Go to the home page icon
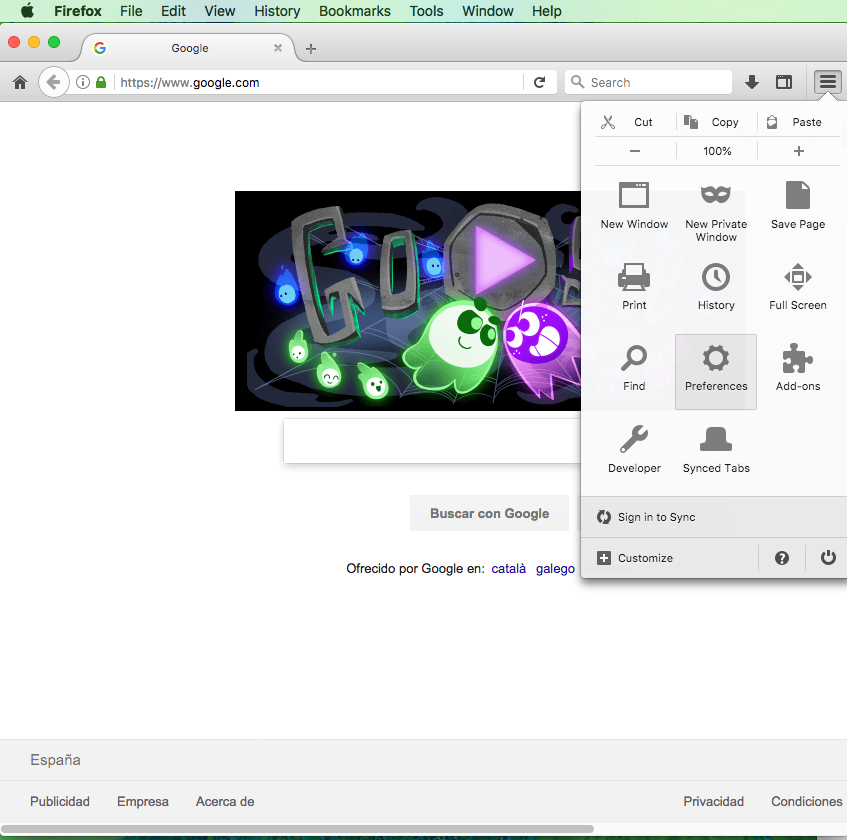This screenshot has height=840, width=847. pyautogui.click(x=20, y=82)
